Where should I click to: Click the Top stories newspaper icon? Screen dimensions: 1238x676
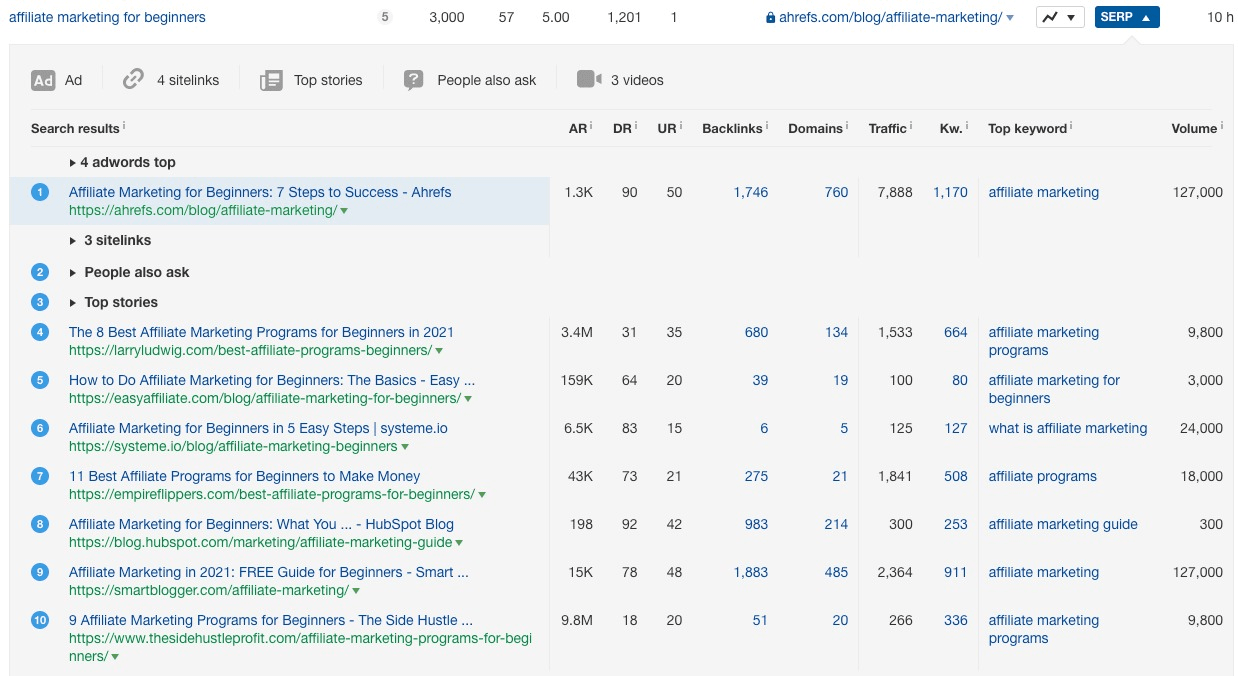tap(271, 80)
